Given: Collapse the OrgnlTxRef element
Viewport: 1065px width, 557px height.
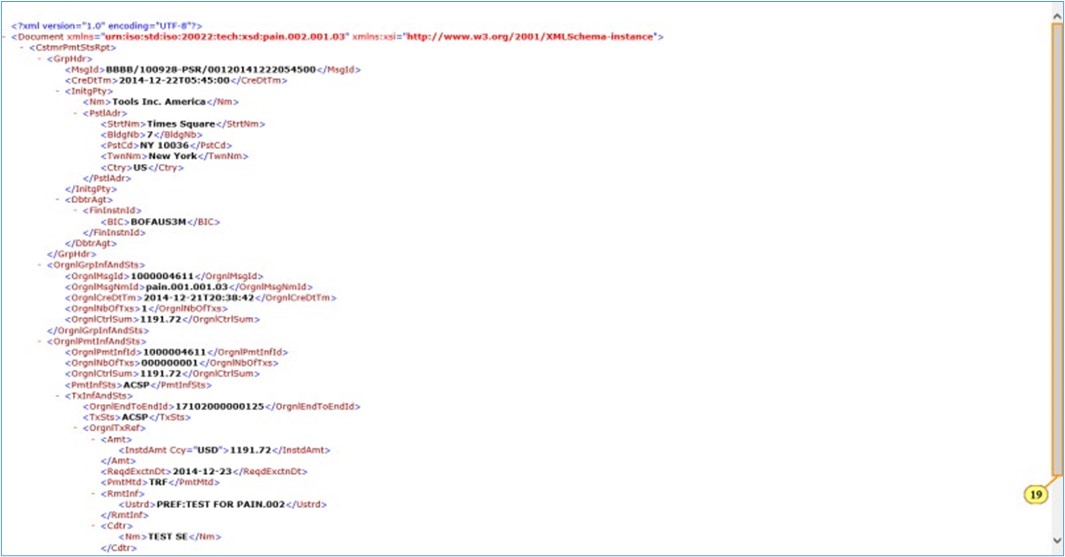Looking at the screenshot, I should (x=76, y=428).
